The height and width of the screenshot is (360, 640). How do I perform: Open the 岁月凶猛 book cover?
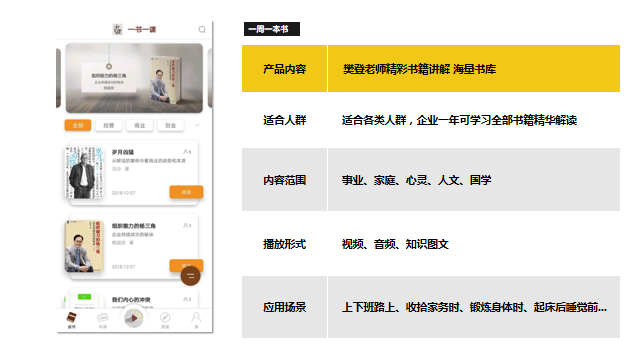click(x=84, y=172)
